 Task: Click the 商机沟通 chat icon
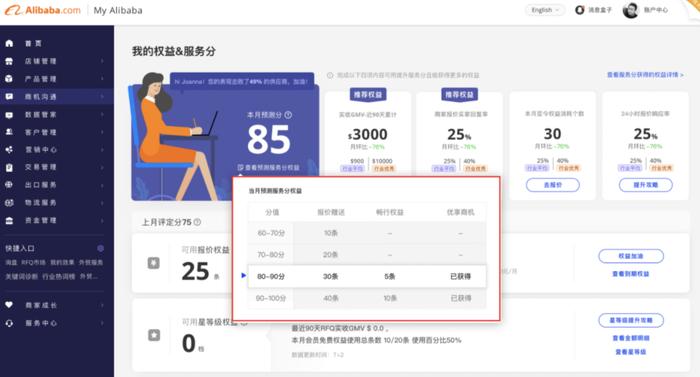click(x=9, y=96)
